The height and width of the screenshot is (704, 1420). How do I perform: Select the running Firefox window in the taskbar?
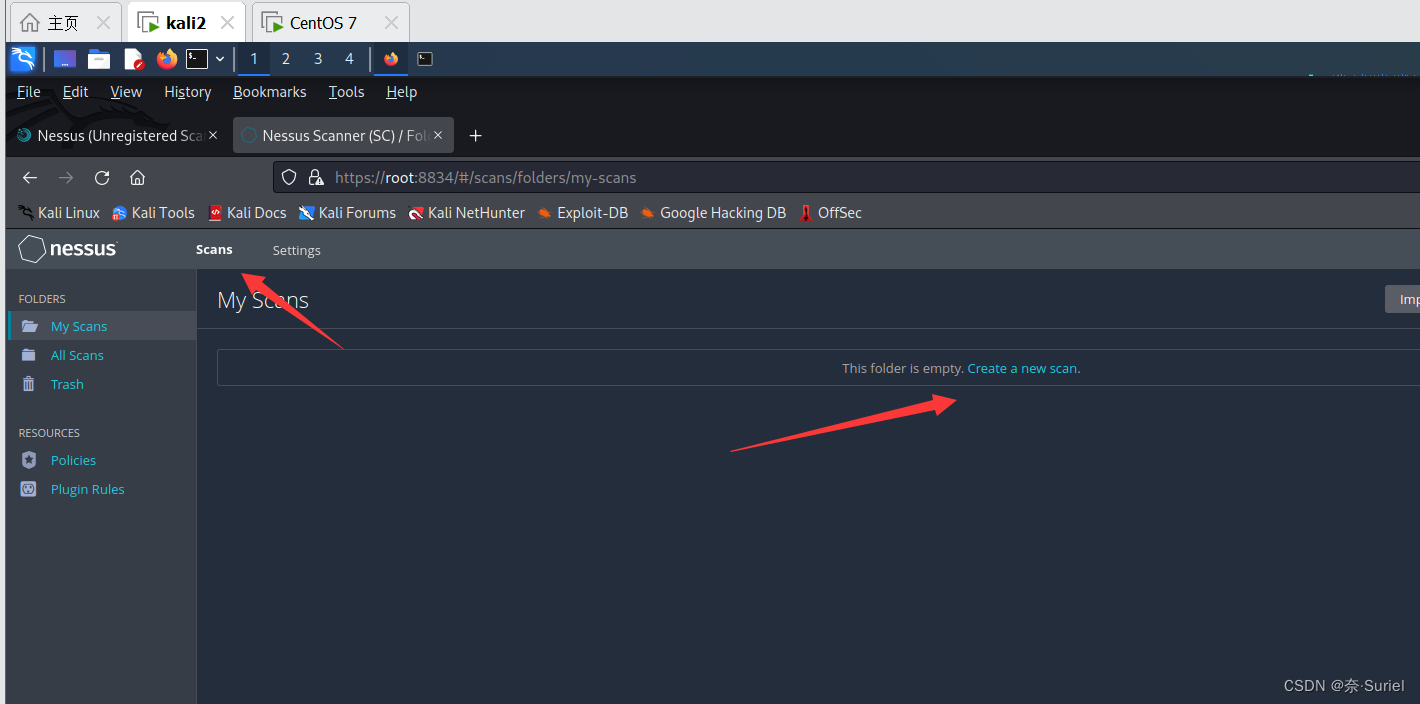(391, 59)
